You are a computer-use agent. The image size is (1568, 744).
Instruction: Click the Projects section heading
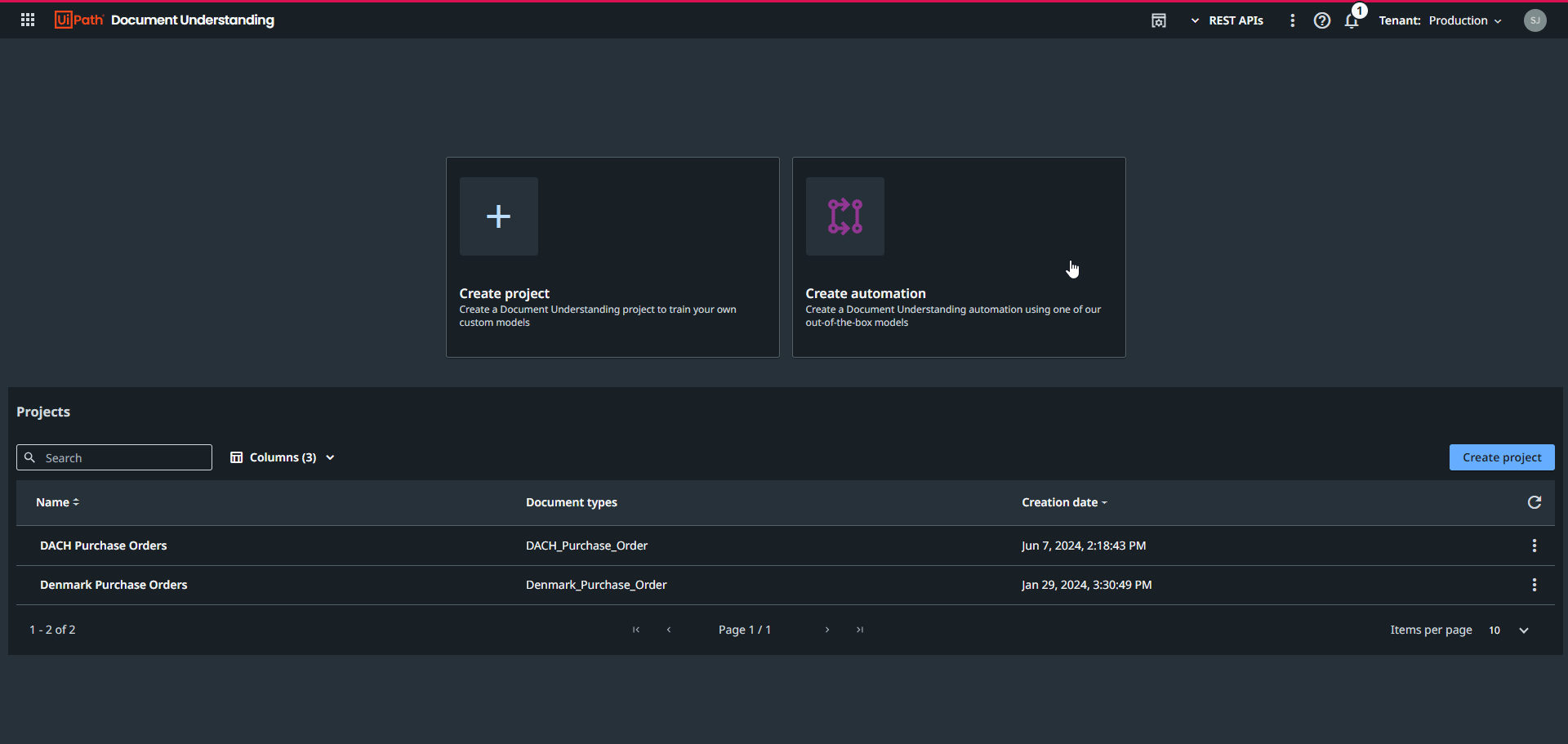43,412
